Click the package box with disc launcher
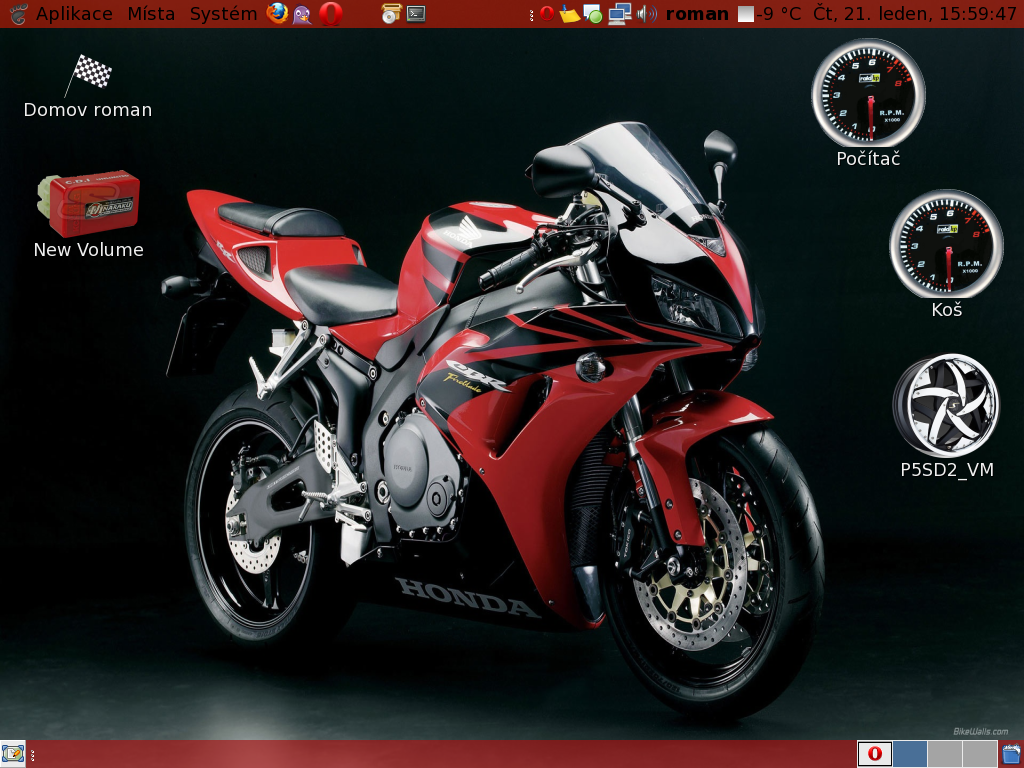 391,14
